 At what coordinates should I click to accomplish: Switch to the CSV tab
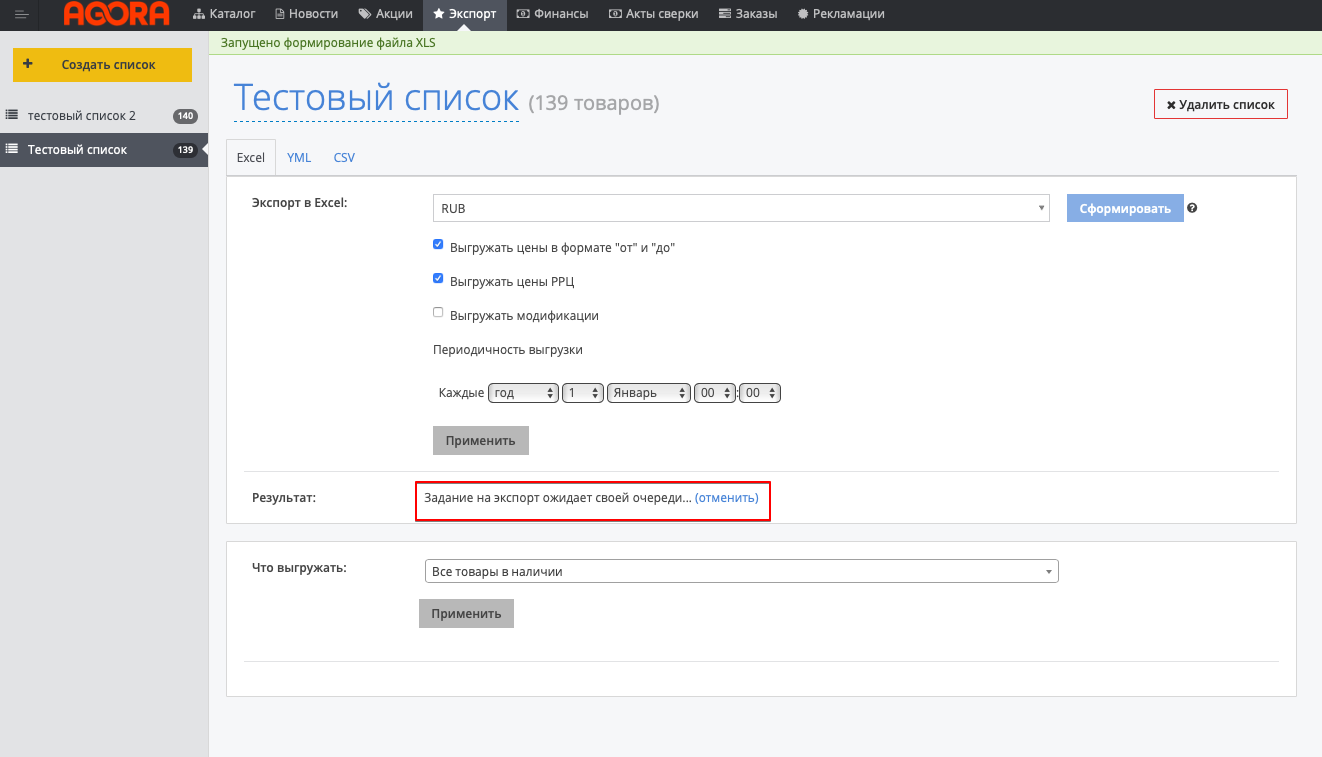click(x=344, y=158)
